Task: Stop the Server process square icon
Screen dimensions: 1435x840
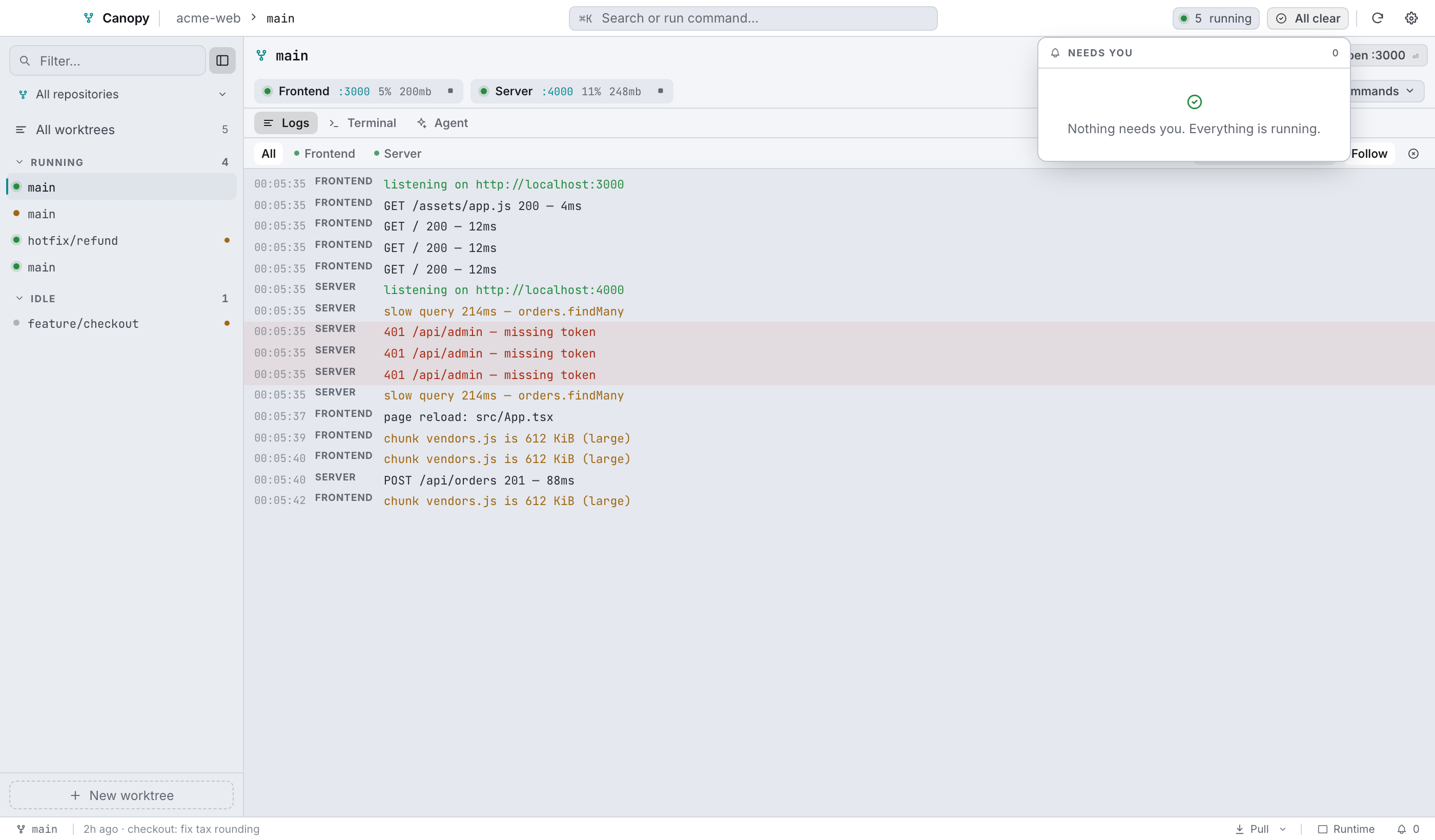Action: pos(661,91)
